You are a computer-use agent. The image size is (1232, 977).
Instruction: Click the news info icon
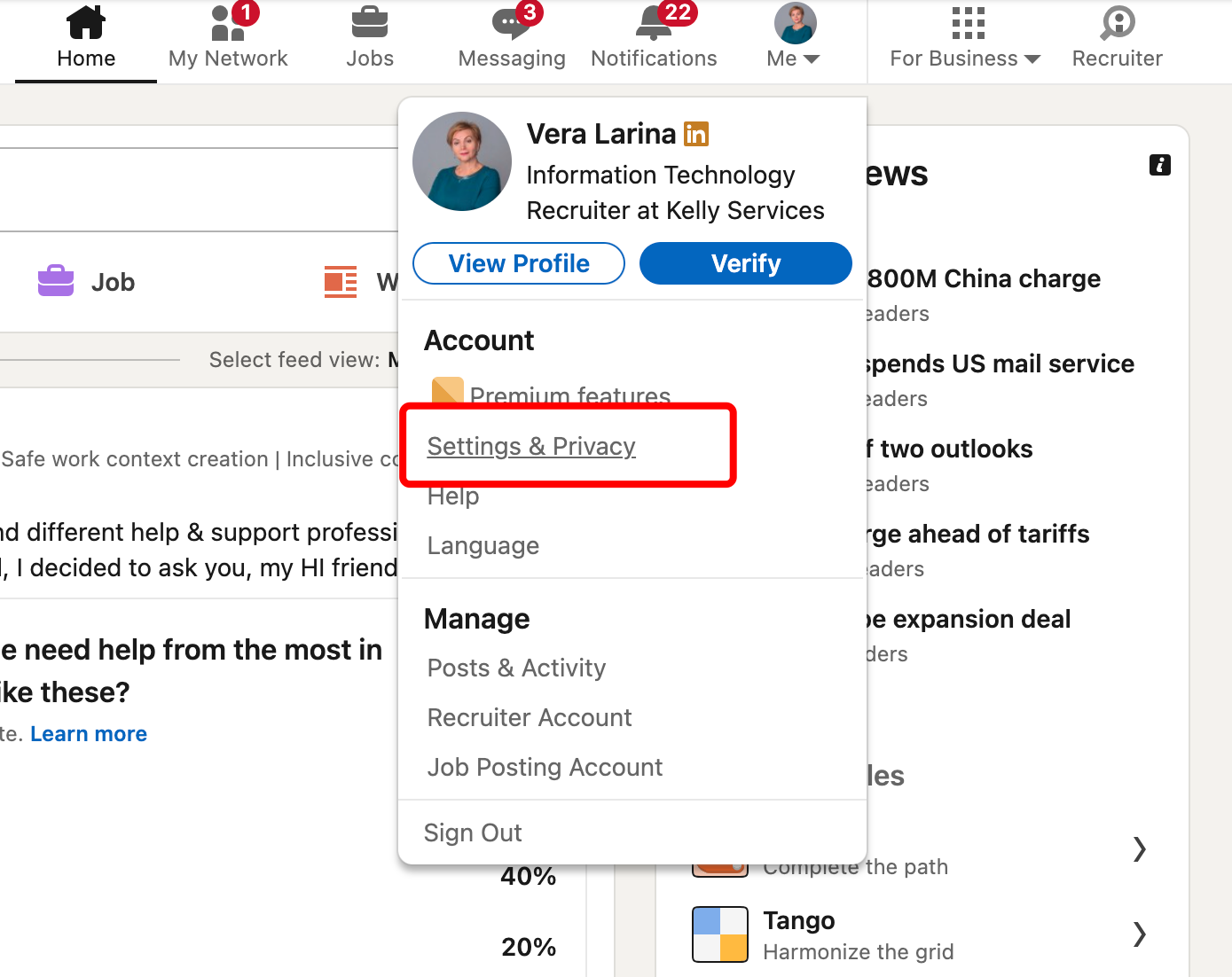coord(1159,165)
